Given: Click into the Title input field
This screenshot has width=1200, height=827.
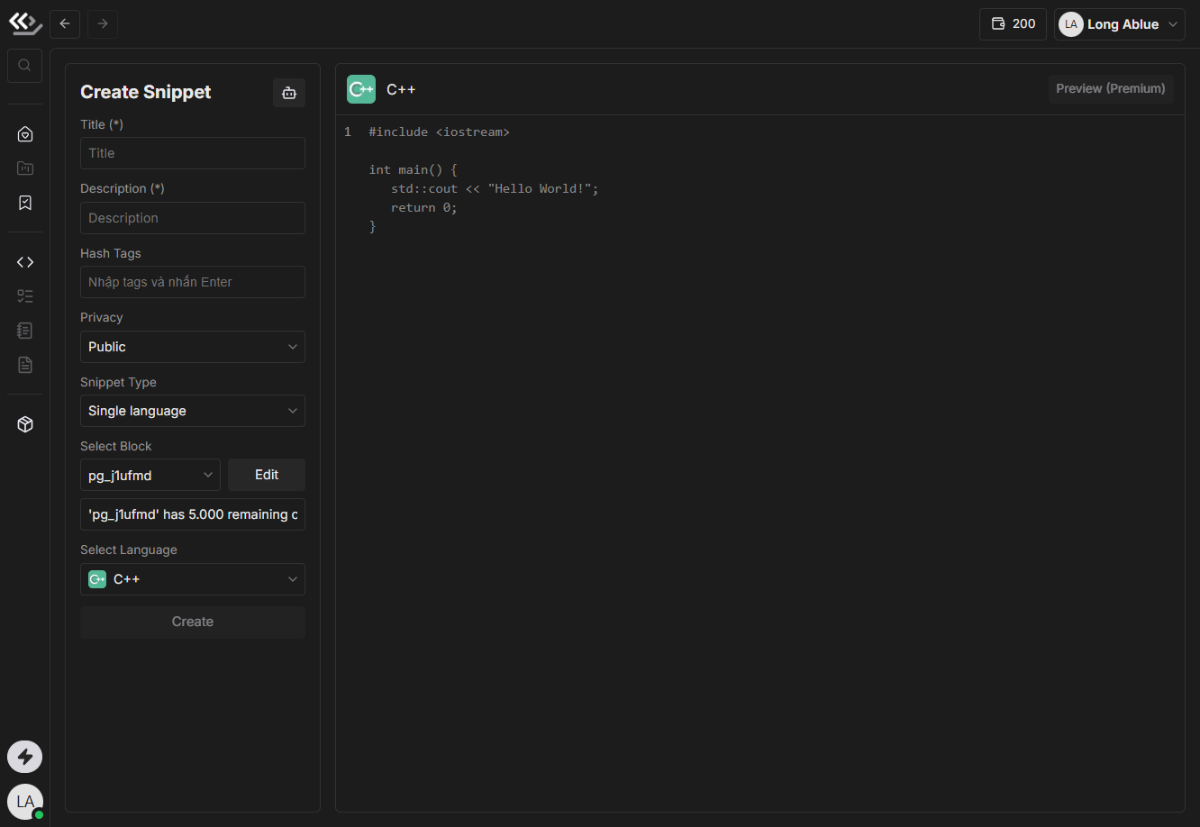Looking at the screenshot, I should [x=192, y=153].
